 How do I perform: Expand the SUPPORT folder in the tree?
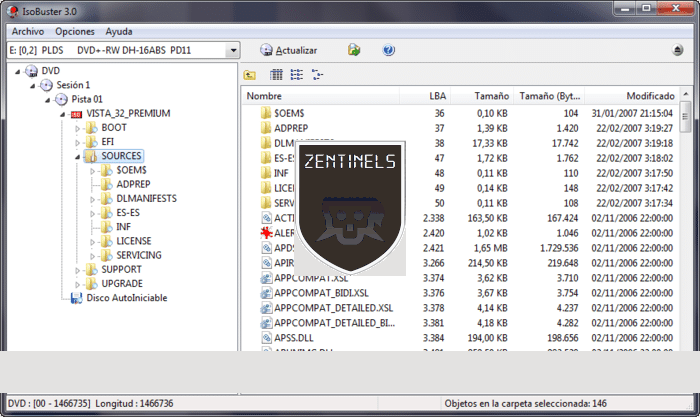77,271
